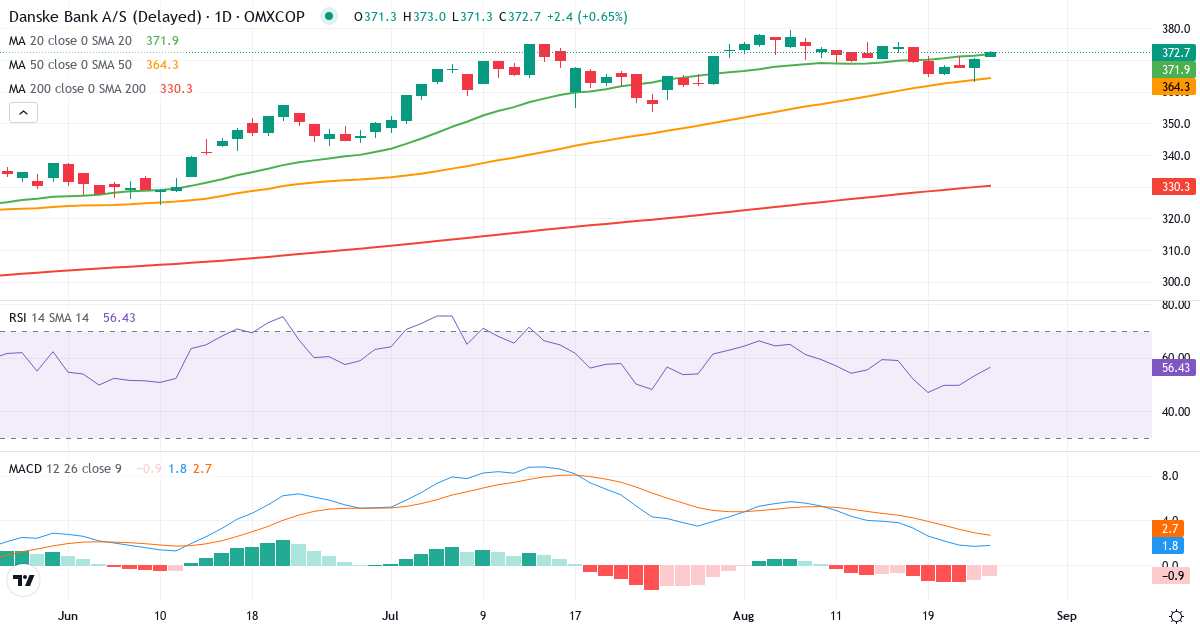Click the Aug date label on time axis
Image resolution: width=1200 pixels, height=630 pixels.
(743, 616)
